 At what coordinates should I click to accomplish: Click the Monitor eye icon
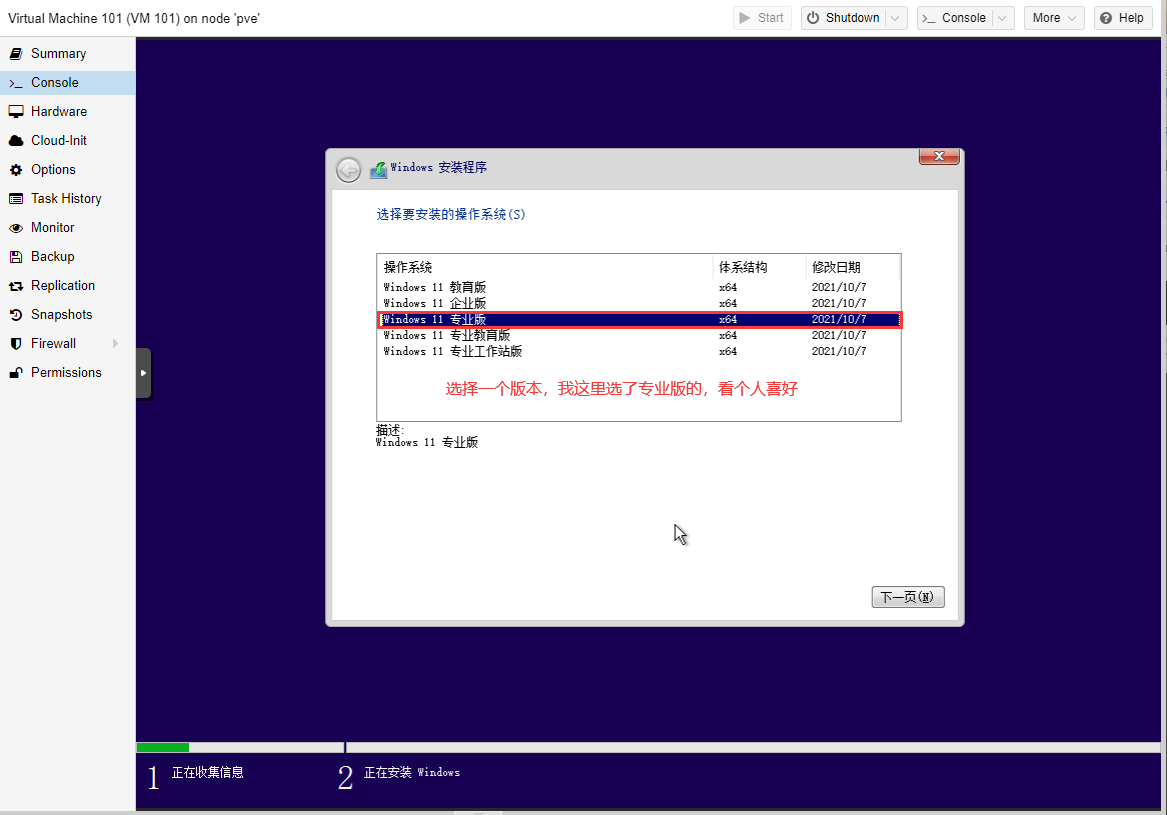16,228
